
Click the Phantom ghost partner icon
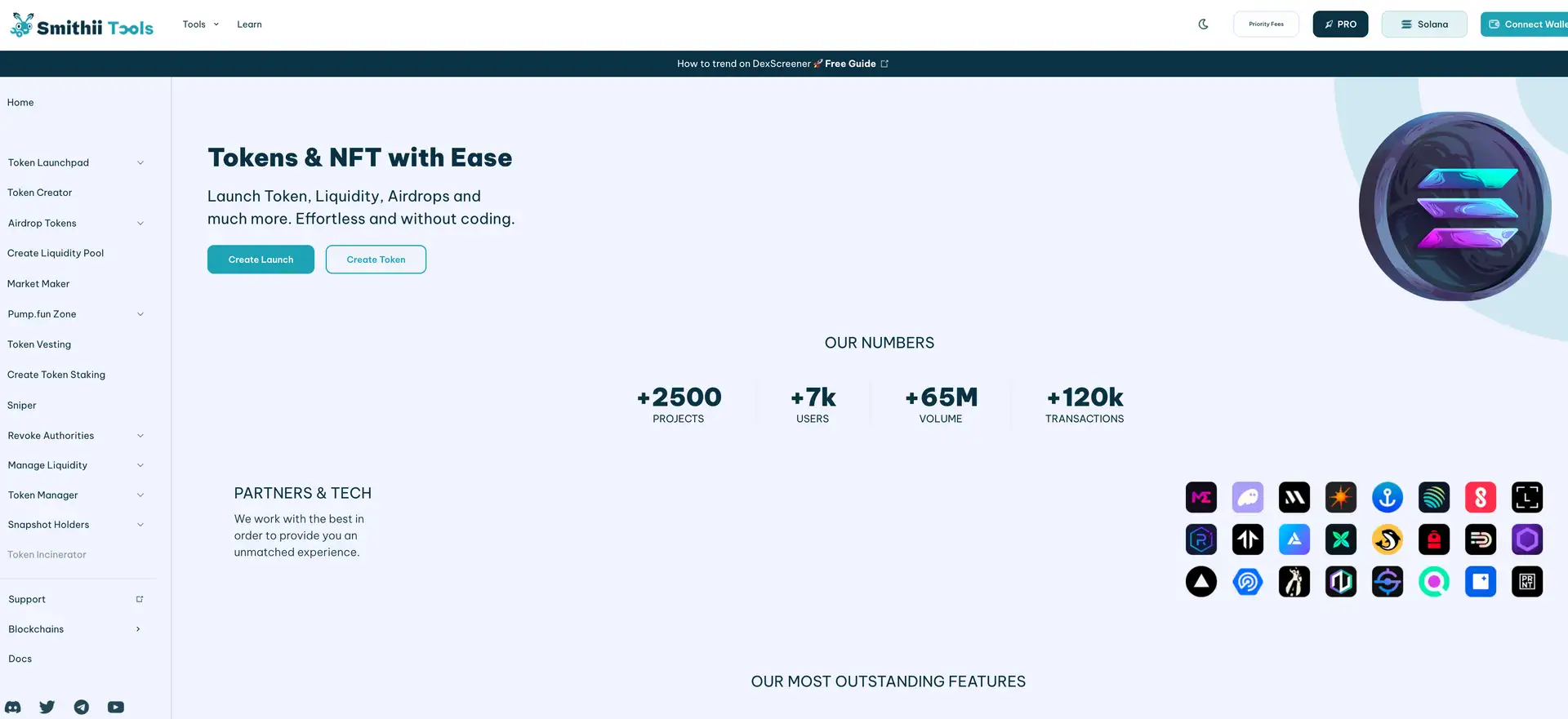(x=1247, y=497)
